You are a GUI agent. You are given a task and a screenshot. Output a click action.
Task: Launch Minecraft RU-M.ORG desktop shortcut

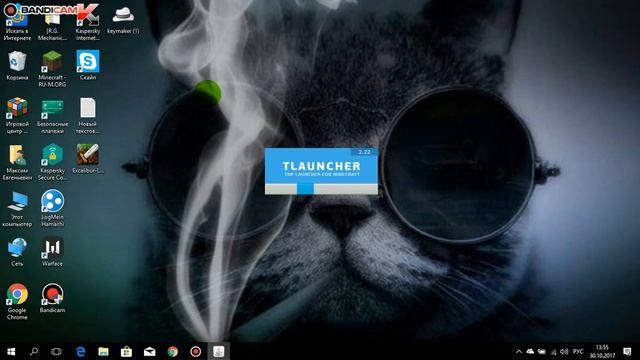pyautogui.click(x=52, y=69)
